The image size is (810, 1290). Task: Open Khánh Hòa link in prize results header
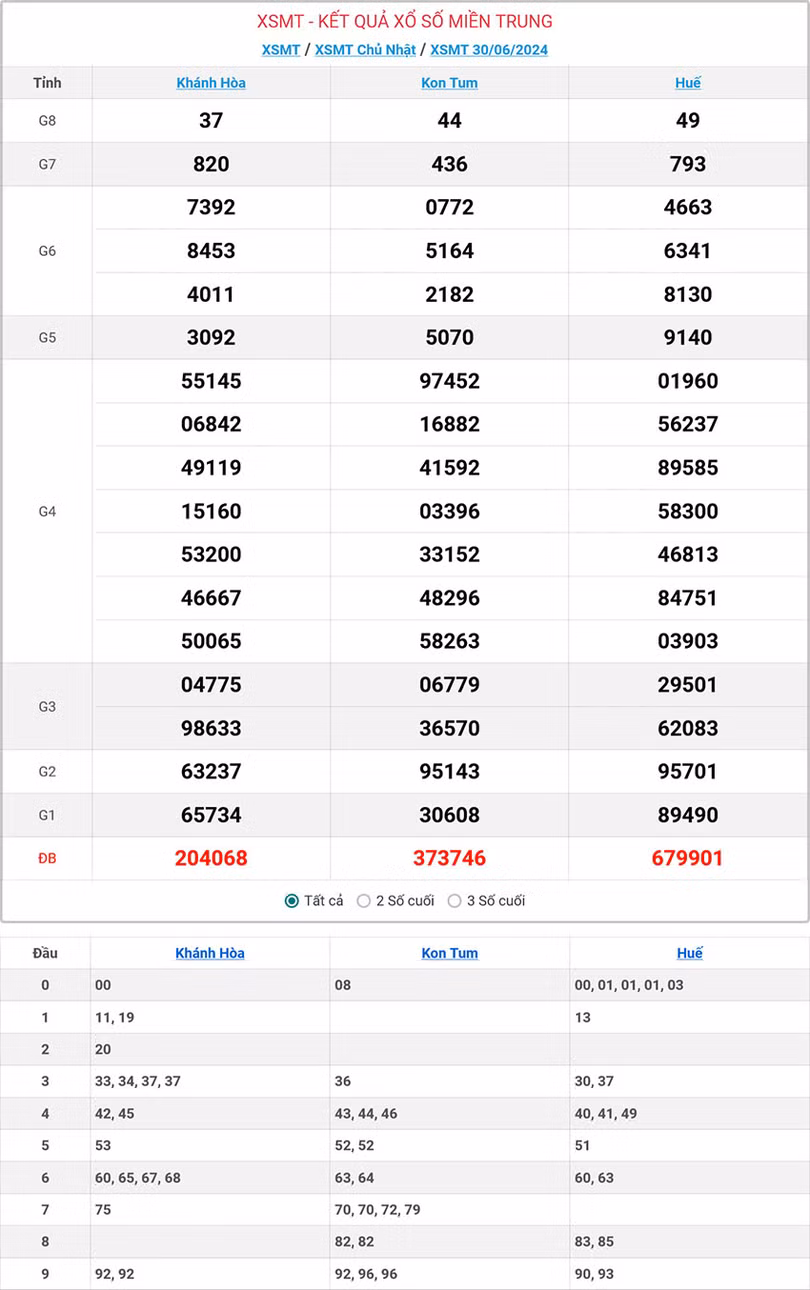coord(211,83)
